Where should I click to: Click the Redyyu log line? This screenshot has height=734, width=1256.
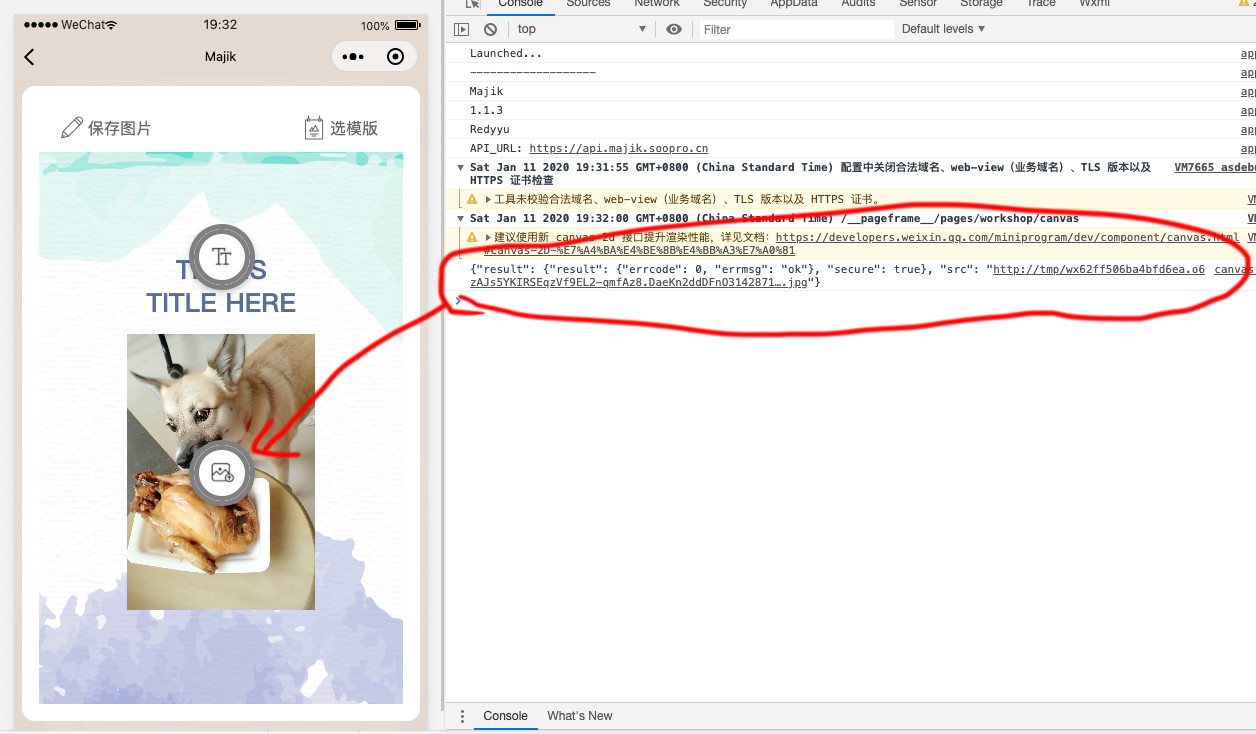489,130
